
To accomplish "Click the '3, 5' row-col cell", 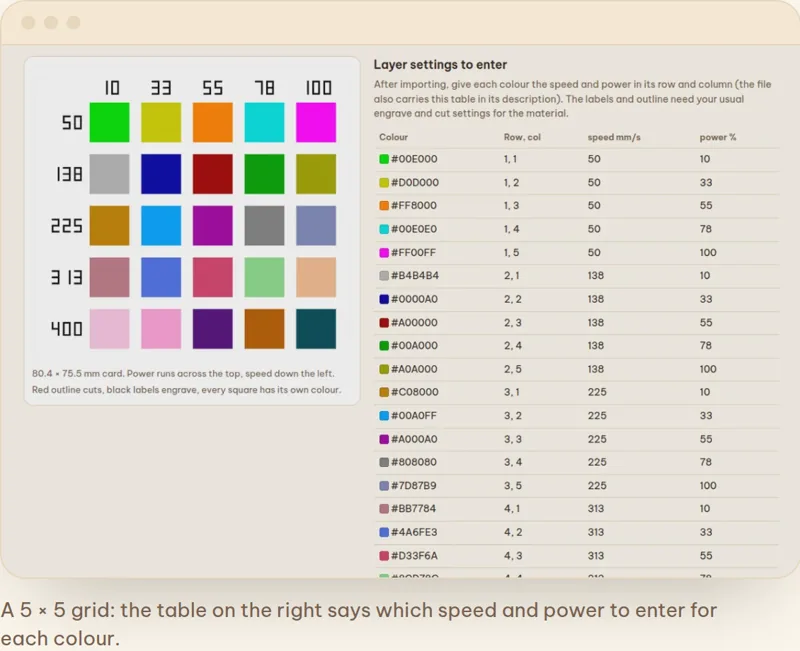I will tap(513, 486).
